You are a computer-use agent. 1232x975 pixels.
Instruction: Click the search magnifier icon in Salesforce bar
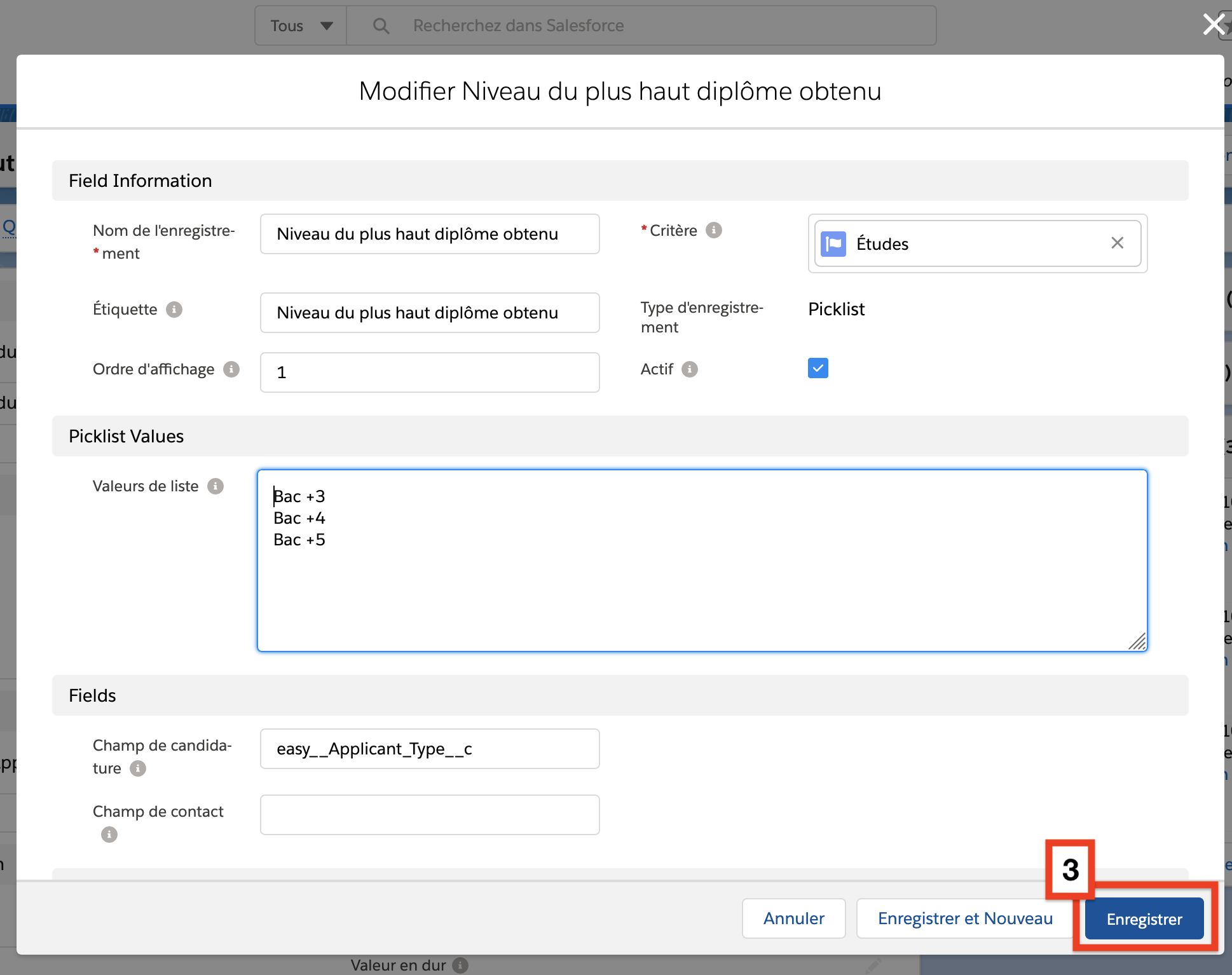point(381,25)
